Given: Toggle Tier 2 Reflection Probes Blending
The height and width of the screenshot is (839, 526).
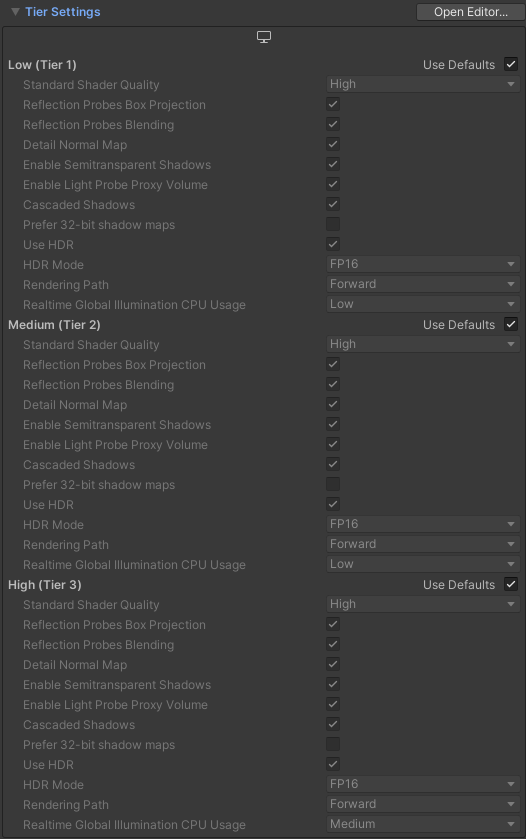Looking at the screenshot, I should click(333, 384).
